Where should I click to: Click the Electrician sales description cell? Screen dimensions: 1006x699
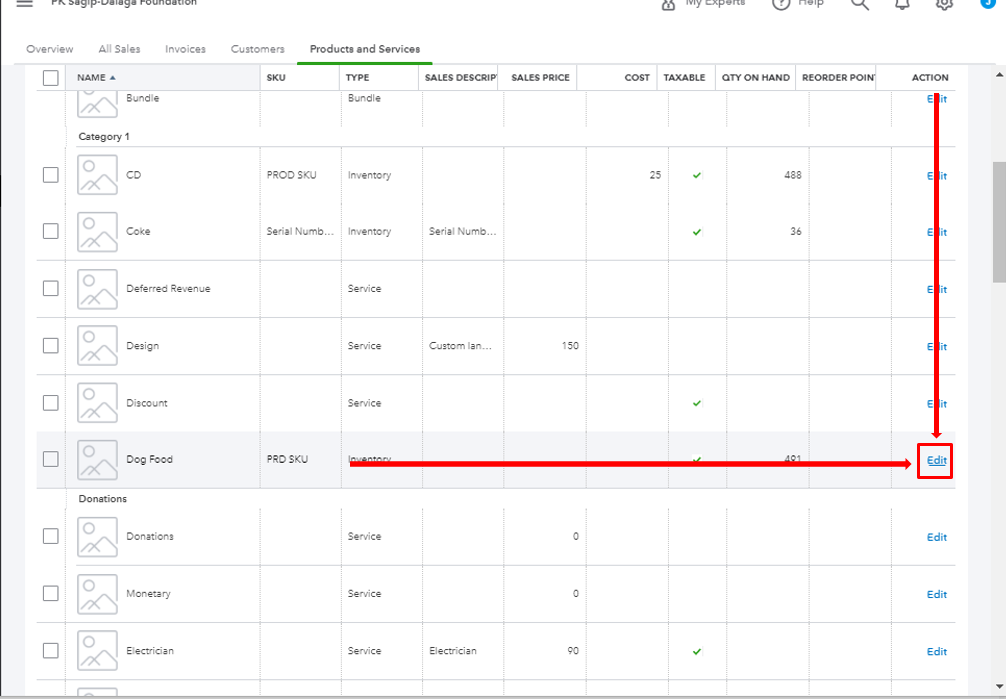453,650
